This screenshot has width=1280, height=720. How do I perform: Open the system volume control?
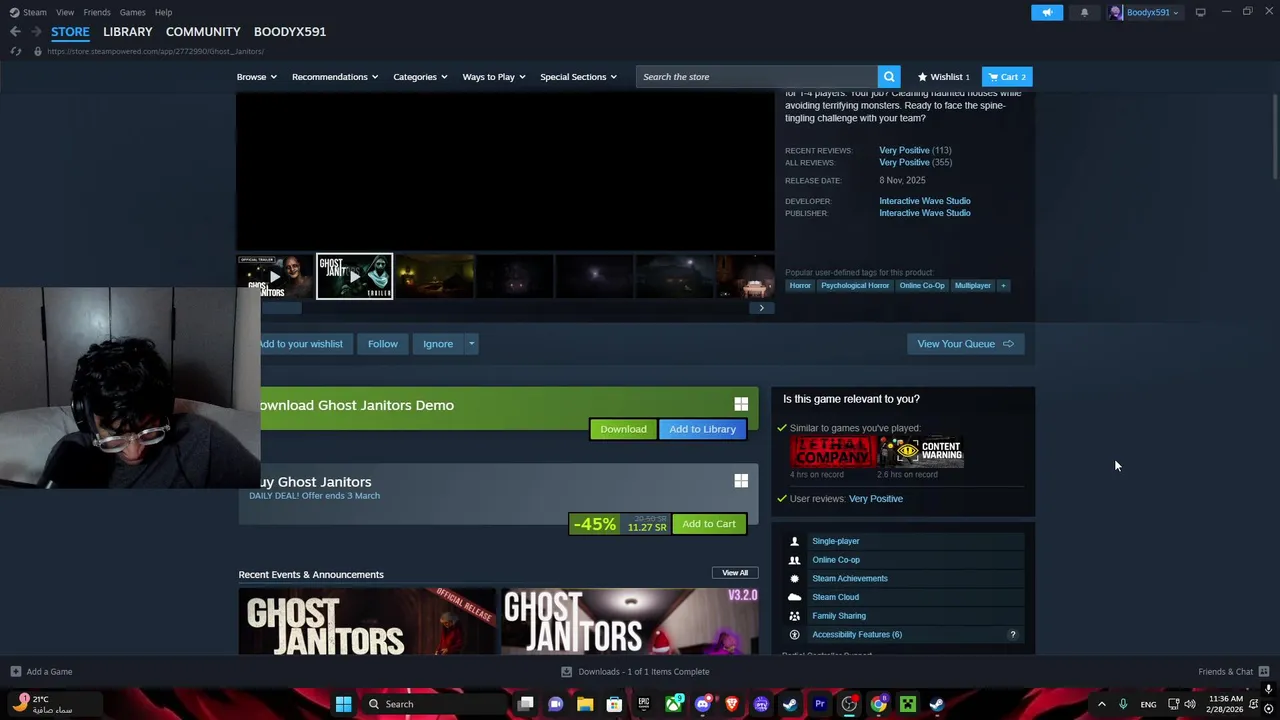(x=1189, y=704)
